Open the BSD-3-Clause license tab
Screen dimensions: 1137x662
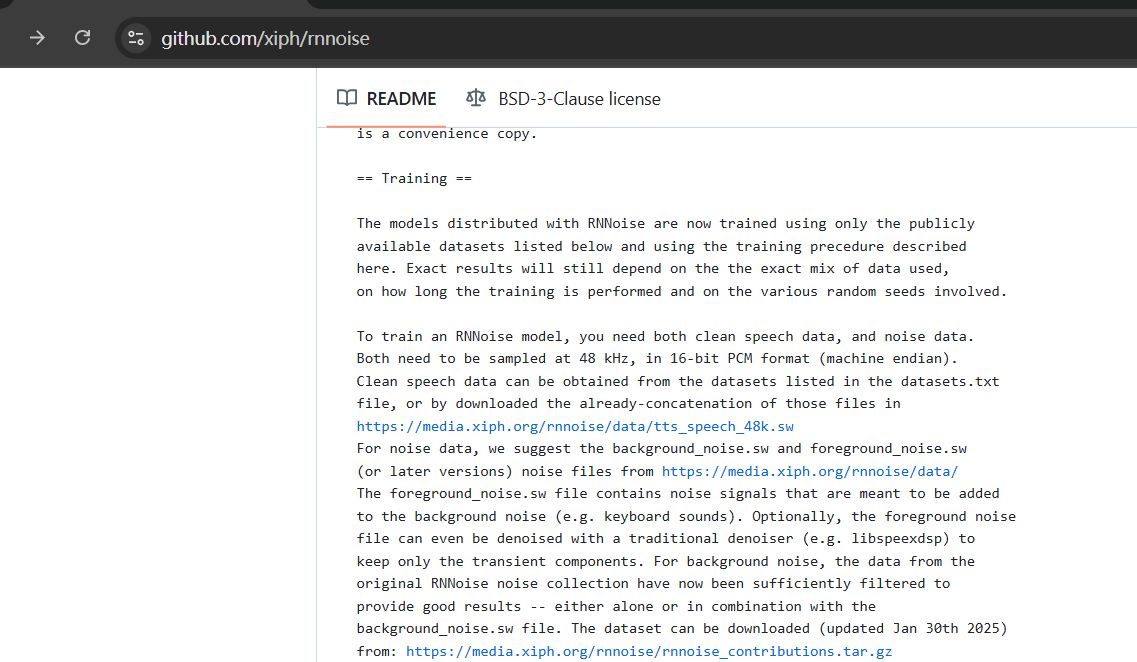(x=563, y=99)
